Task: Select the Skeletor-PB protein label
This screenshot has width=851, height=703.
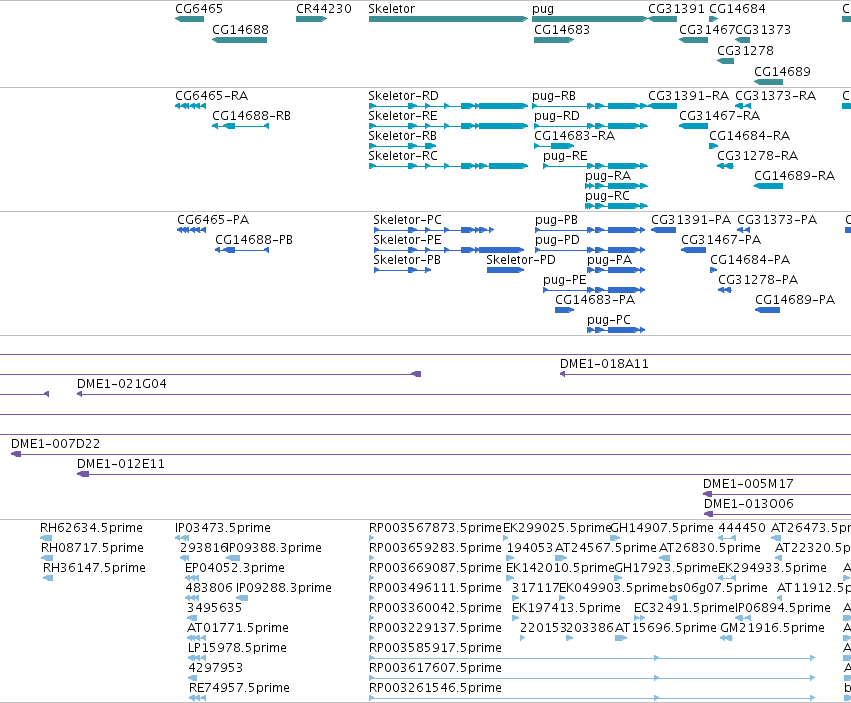Action: [407, 260]
